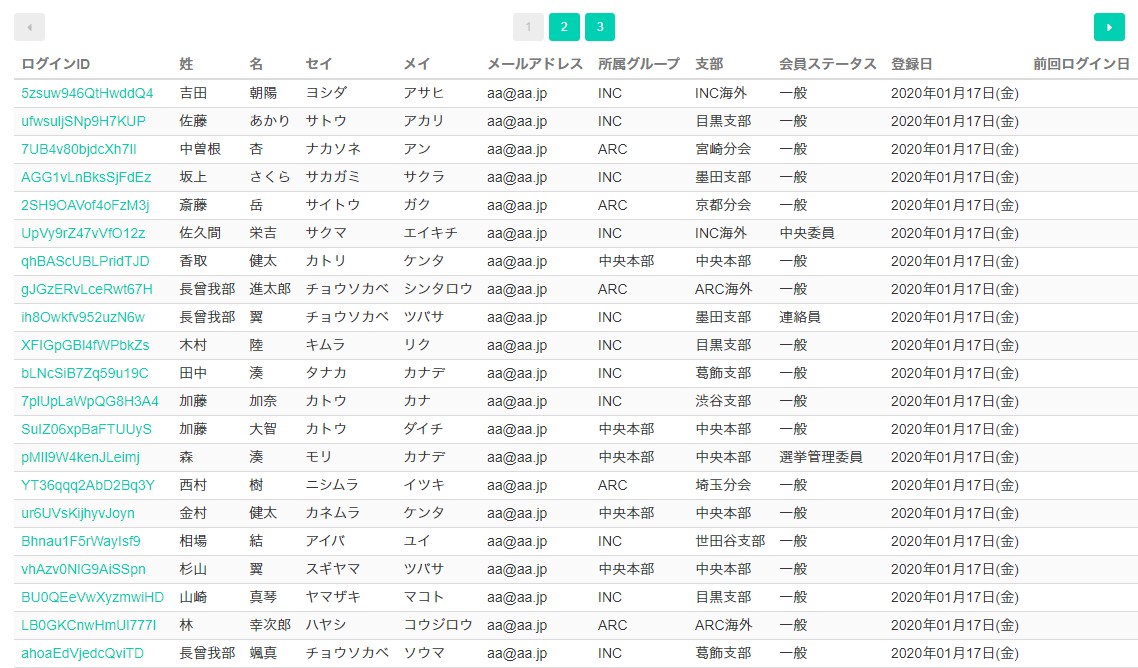Open login ID 7plUpLaWpQG8H3A4

[x=90, y=401]
